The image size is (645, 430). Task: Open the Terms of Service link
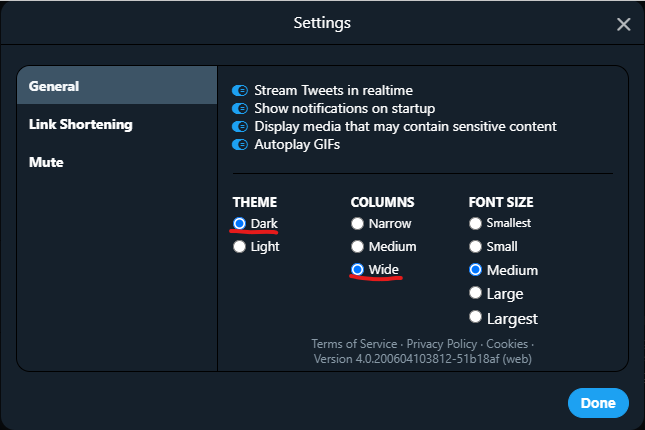coord(354,344)
